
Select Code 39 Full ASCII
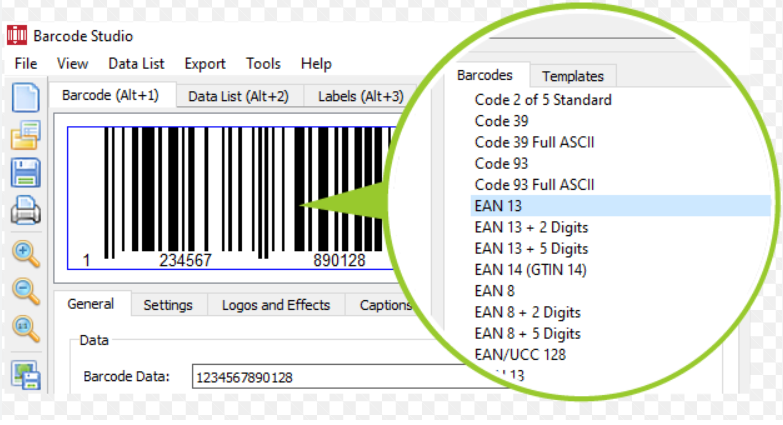[x=534, y=142]
